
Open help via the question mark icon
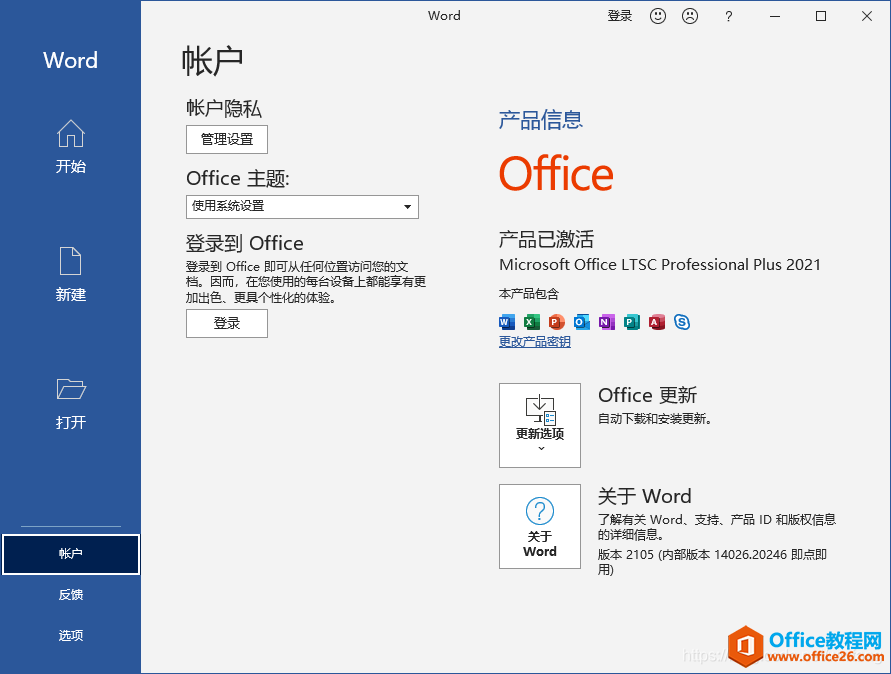[728, 16]
